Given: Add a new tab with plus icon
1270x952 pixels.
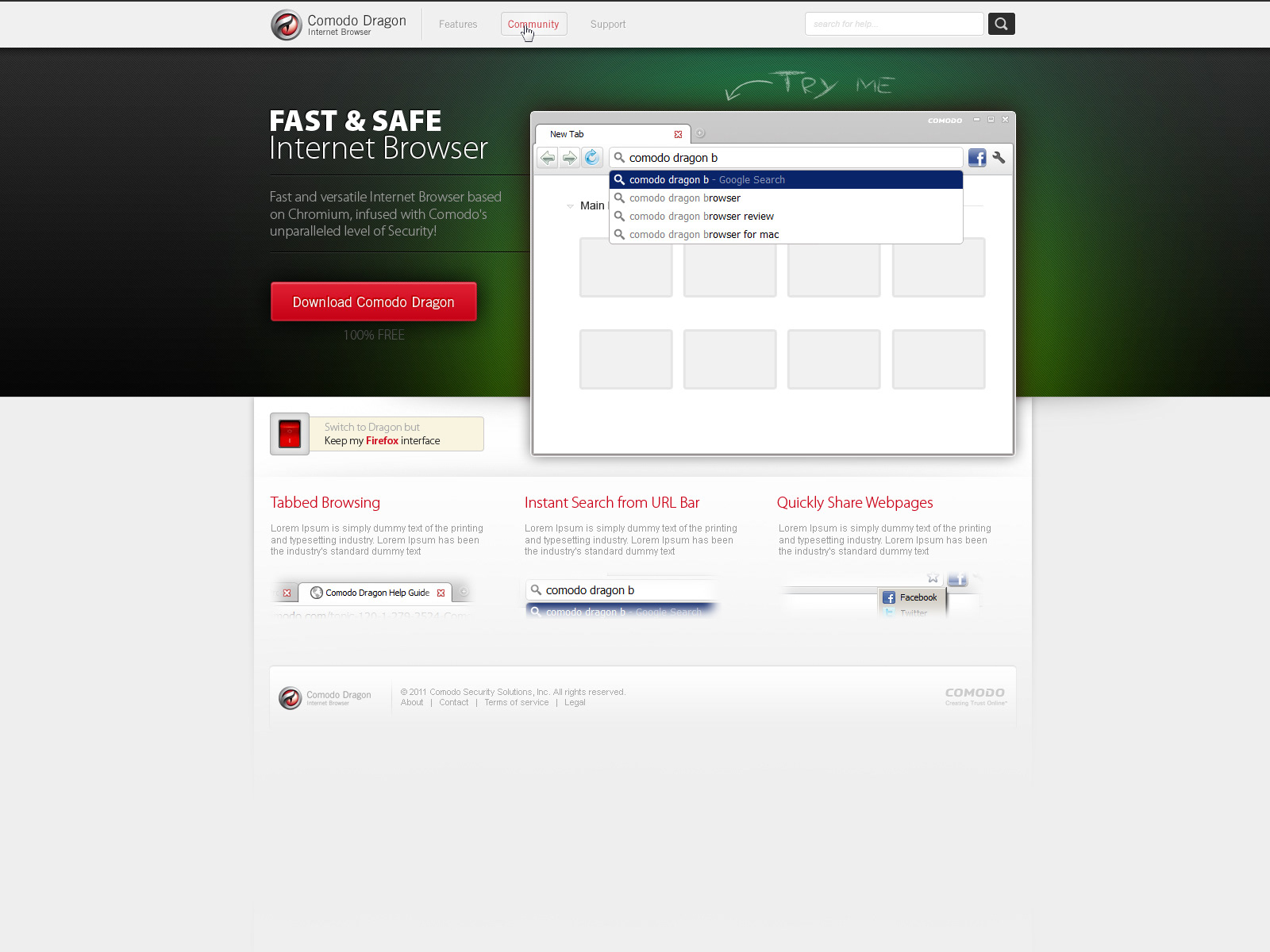Looking at the screenshot, I should click(x=700, y=133).
